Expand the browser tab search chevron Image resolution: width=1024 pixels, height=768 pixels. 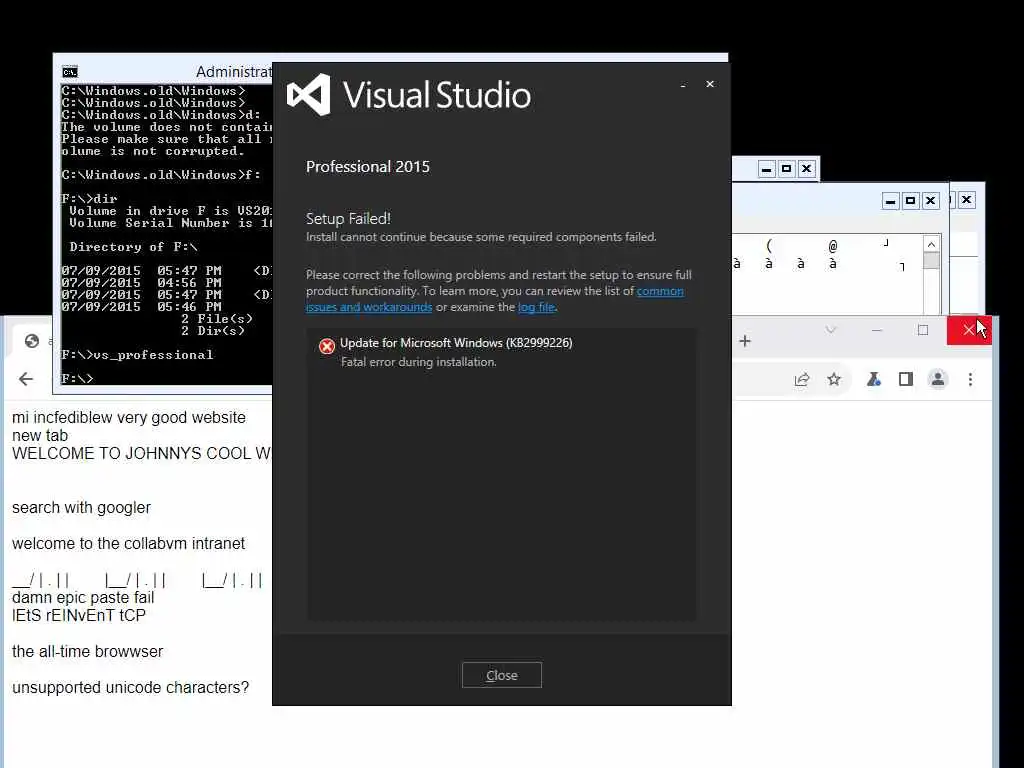point(831,330)
